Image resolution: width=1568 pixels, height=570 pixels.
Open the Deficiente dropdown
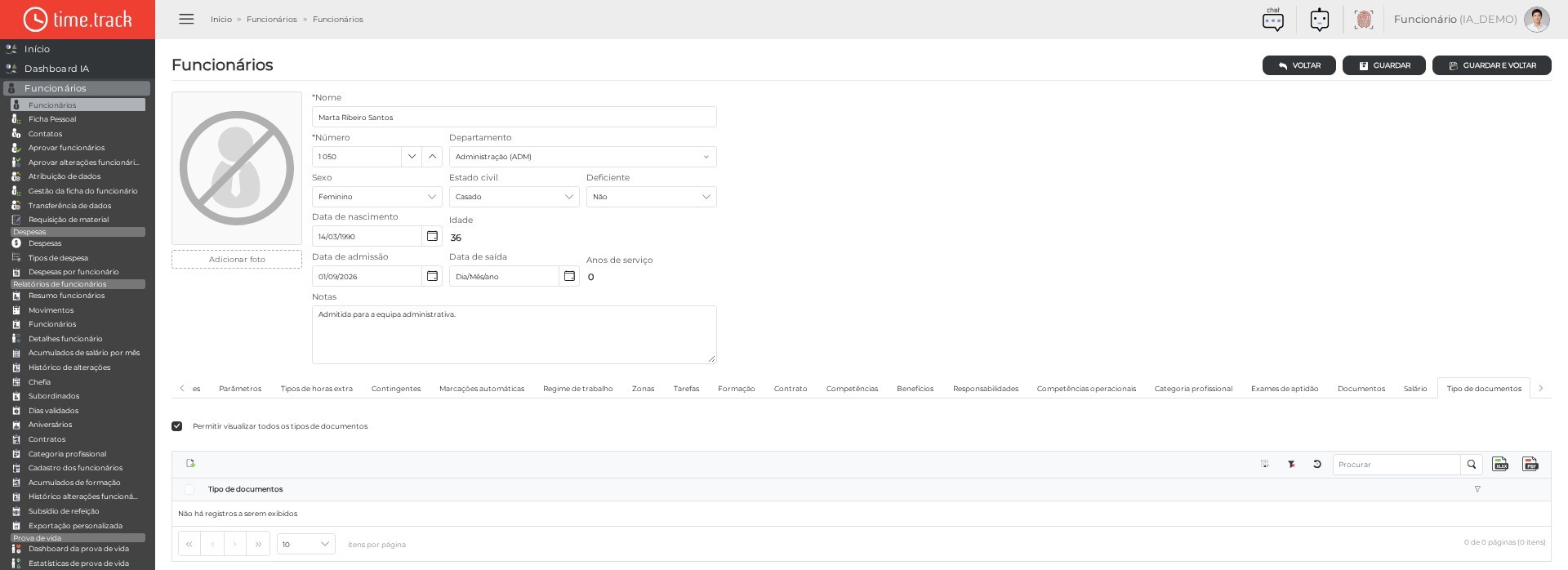651,197
